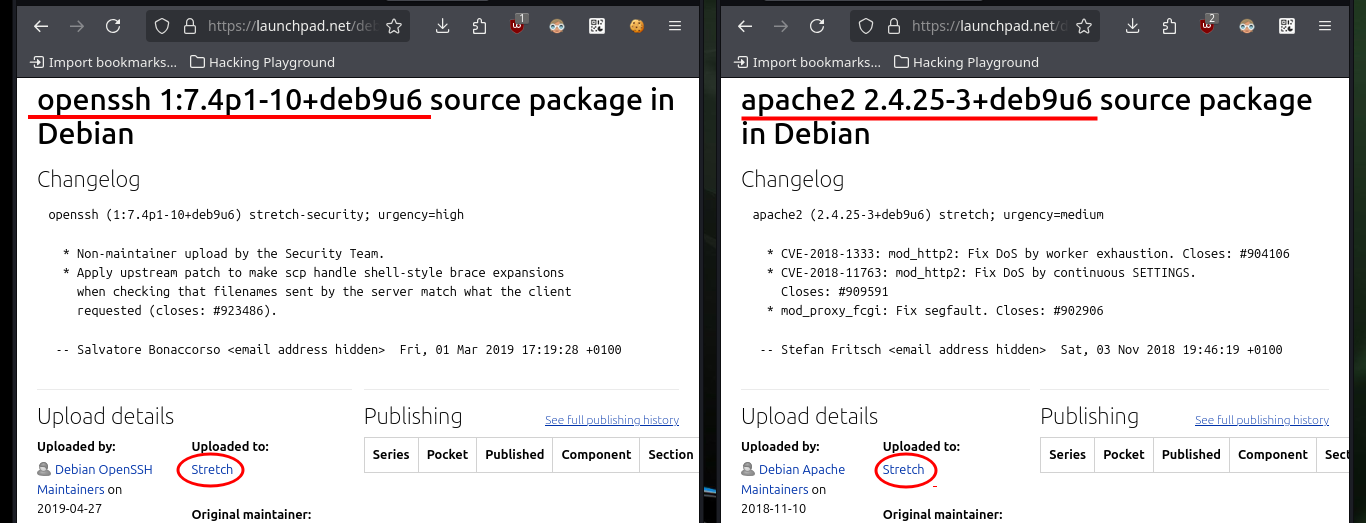Click the cookie extension icon in left window
The width and height of the screenshot is (1366, 523).
tap(635, 26)
